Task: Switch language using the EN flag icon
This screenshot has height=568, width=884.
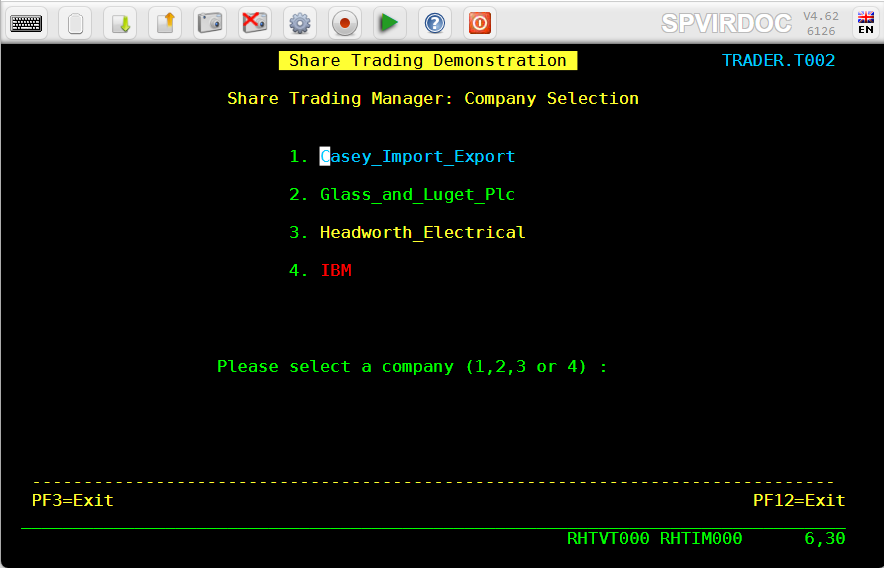Action: [866, 23]
